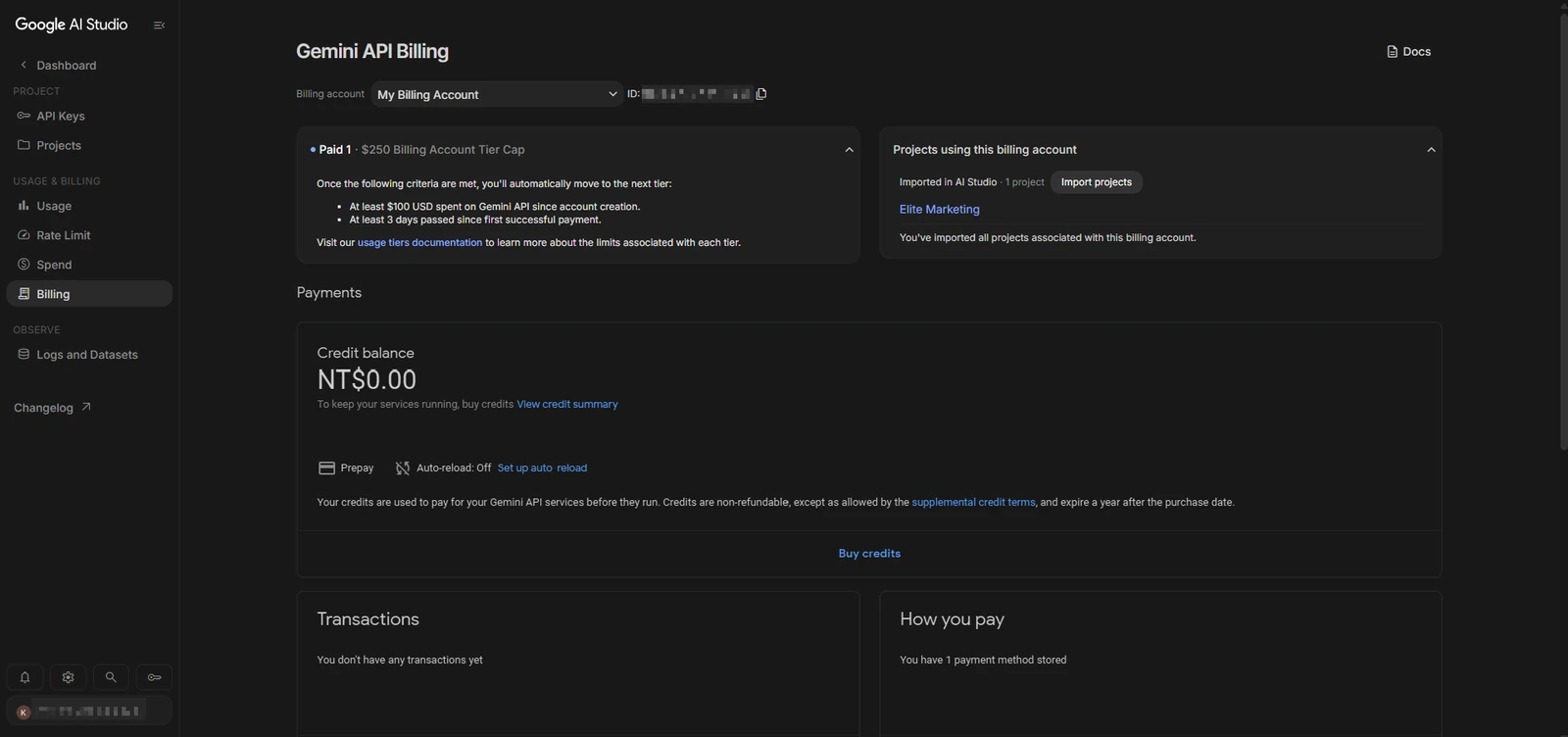
Task: Click the Projects folder icon in sidebar
Action: tap(24, 145)
